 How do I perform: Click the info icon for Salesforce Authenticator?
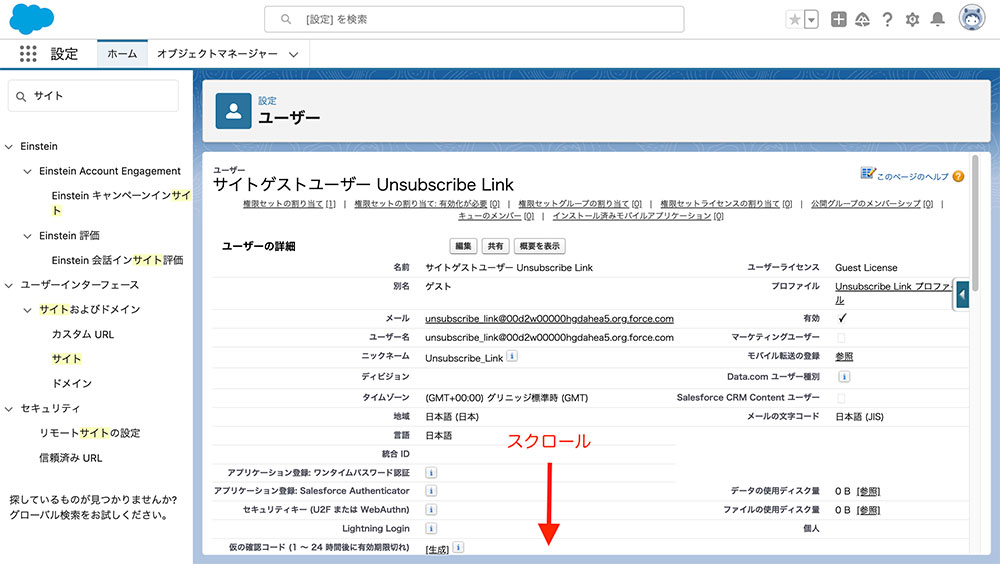431,491
